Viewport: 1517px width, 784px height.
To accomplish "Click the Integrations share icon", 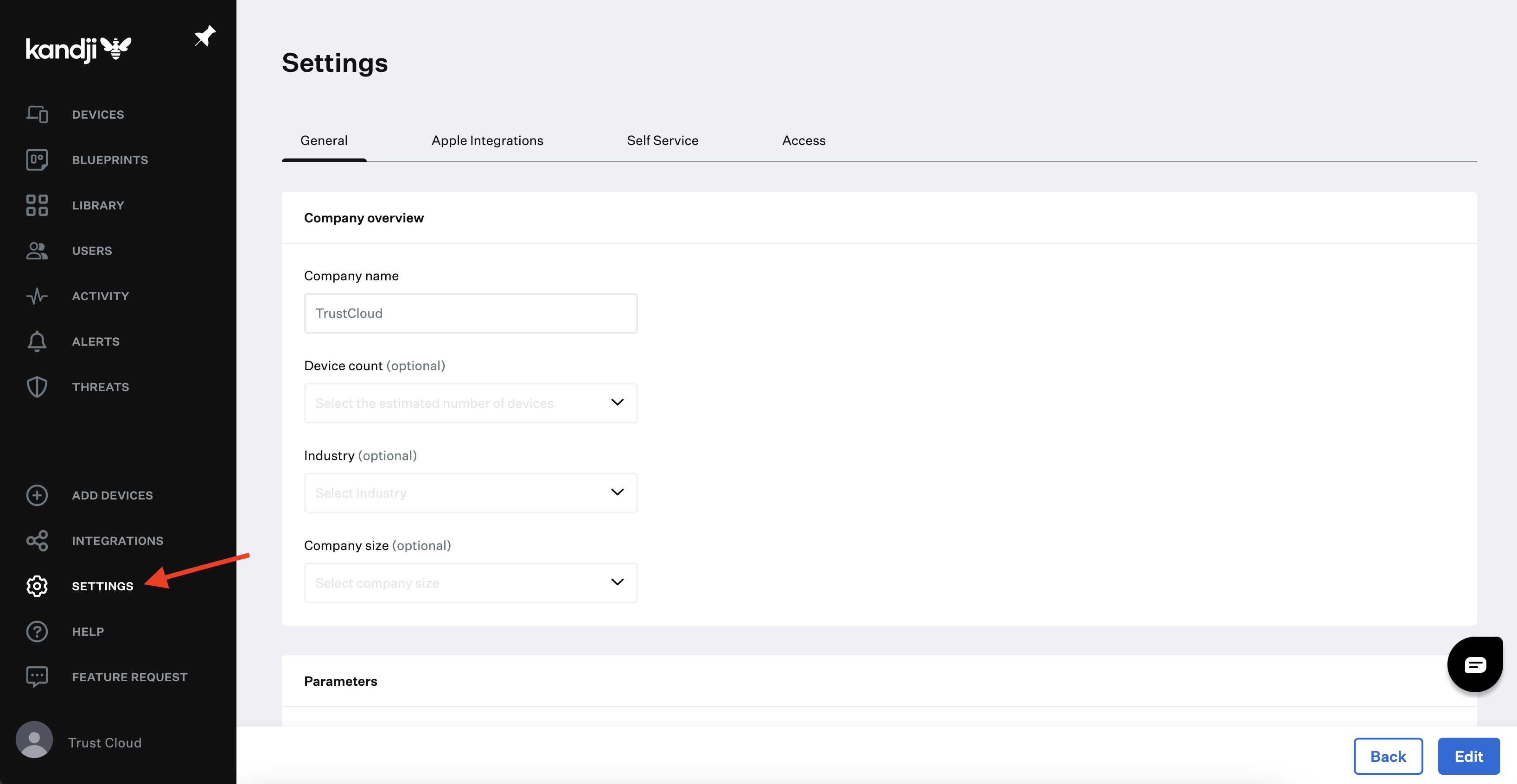I will (x=37, y=540).
